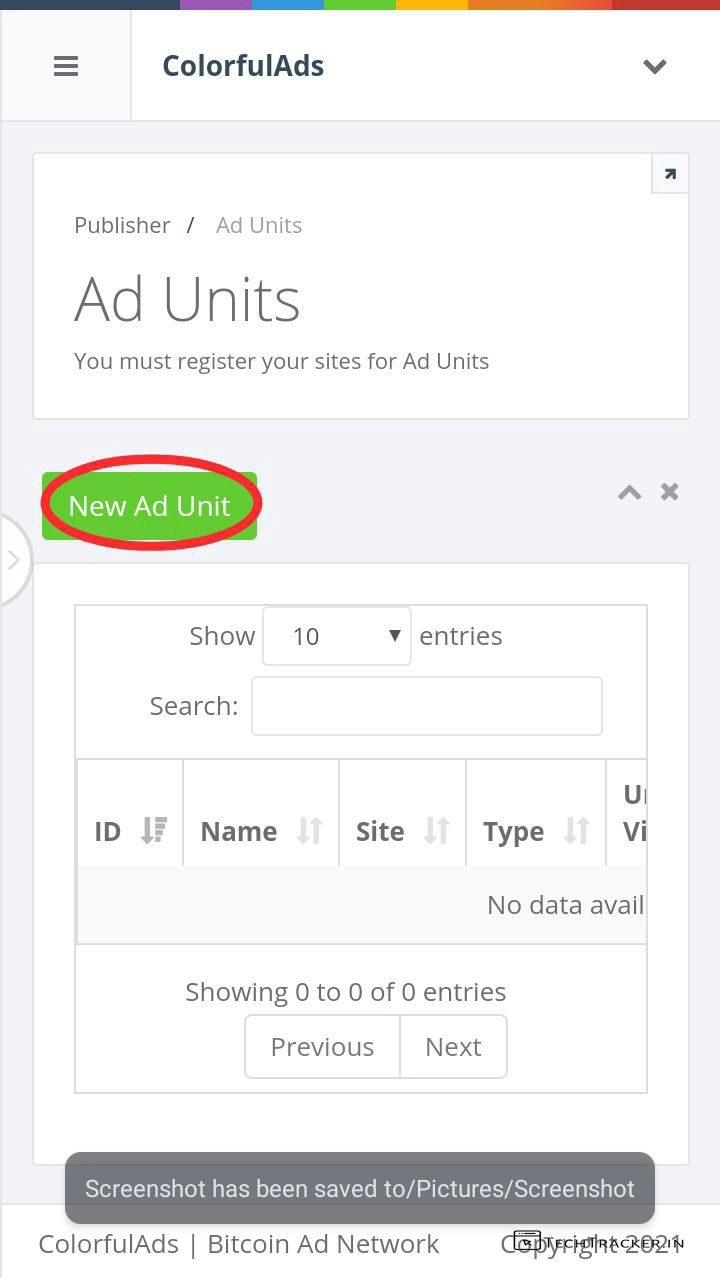Close the ad units panel using the X icon
Screen dimensions: 720x1278
tap(670, 492)
